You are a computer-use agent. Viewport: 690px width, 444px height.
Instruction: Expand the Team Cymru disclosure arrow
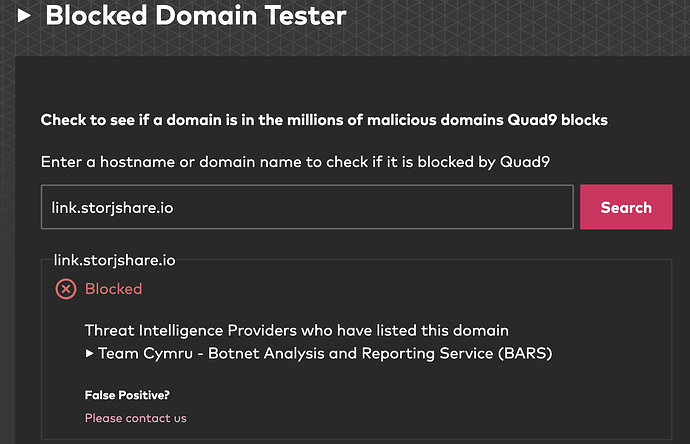click(89, 353)
